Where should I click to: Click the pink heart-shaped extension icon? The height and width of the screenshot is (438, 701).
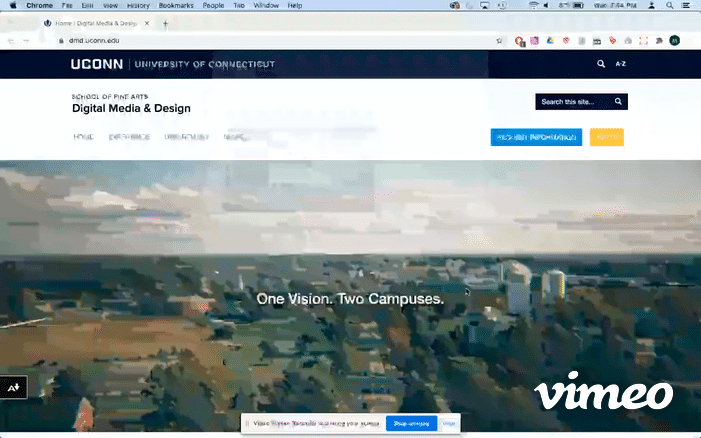(x=566, y=41)
